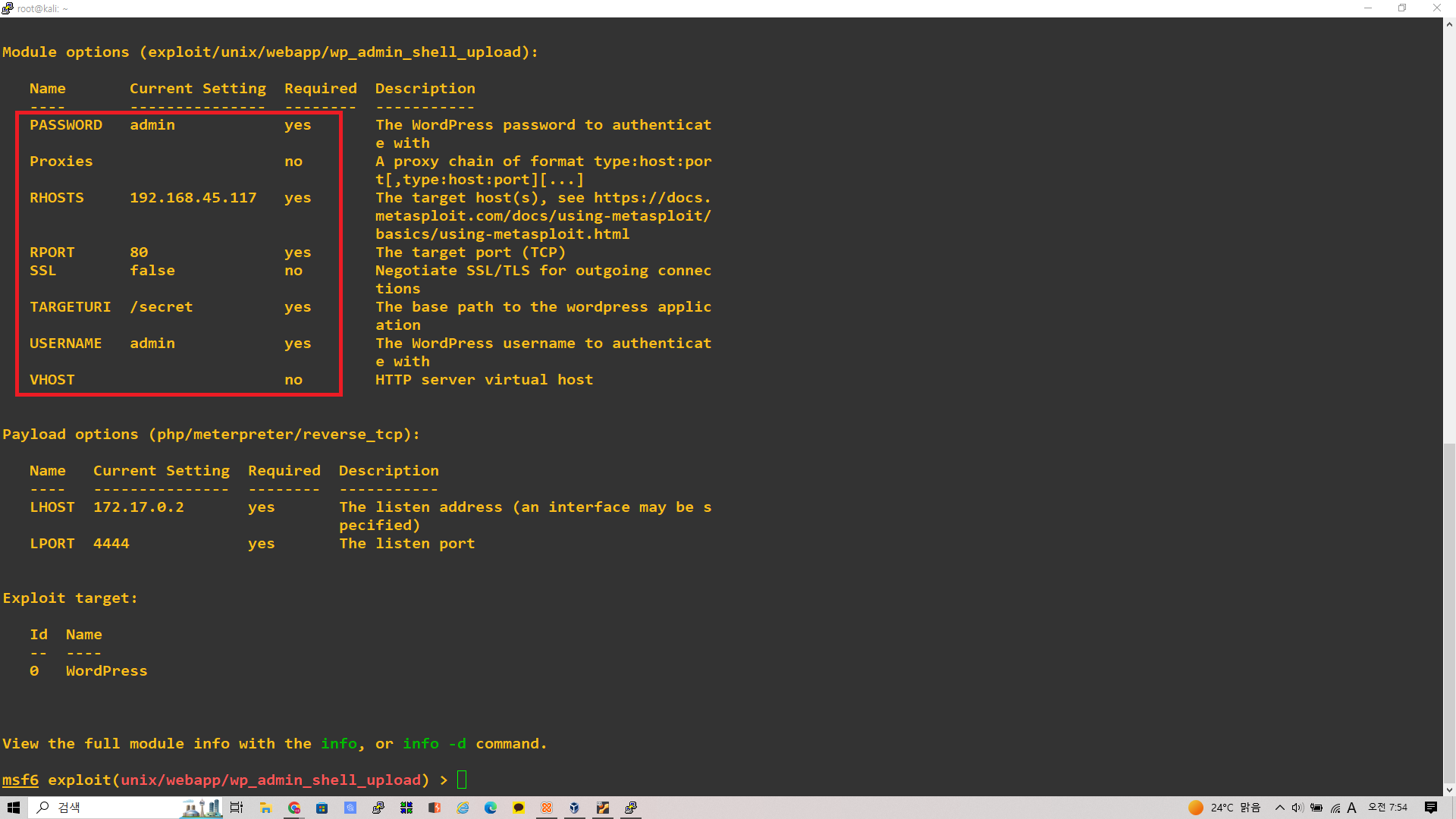This screenshot has width=1456, height=819.
Task: Open the notification action center
Action: (1431, 808)
